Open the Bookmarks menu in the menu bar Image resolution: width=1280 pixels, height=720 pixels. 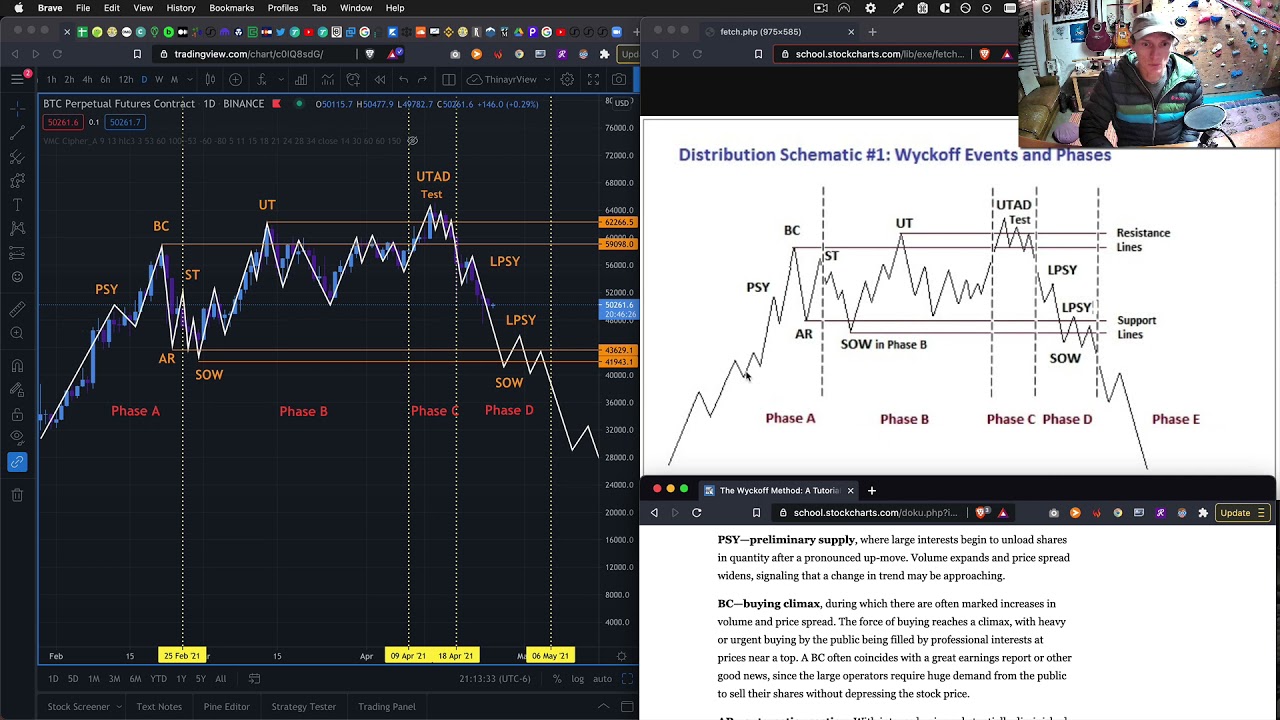[231, 8]
